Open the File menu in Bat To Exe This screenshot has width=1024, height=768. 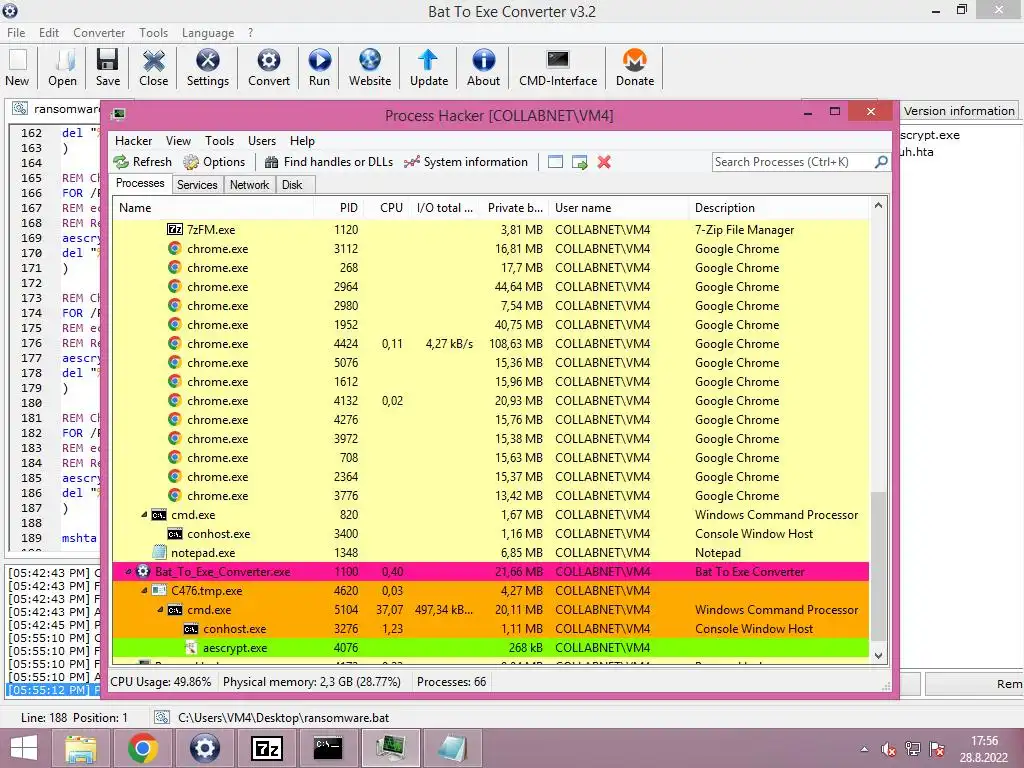coord(16,33)
